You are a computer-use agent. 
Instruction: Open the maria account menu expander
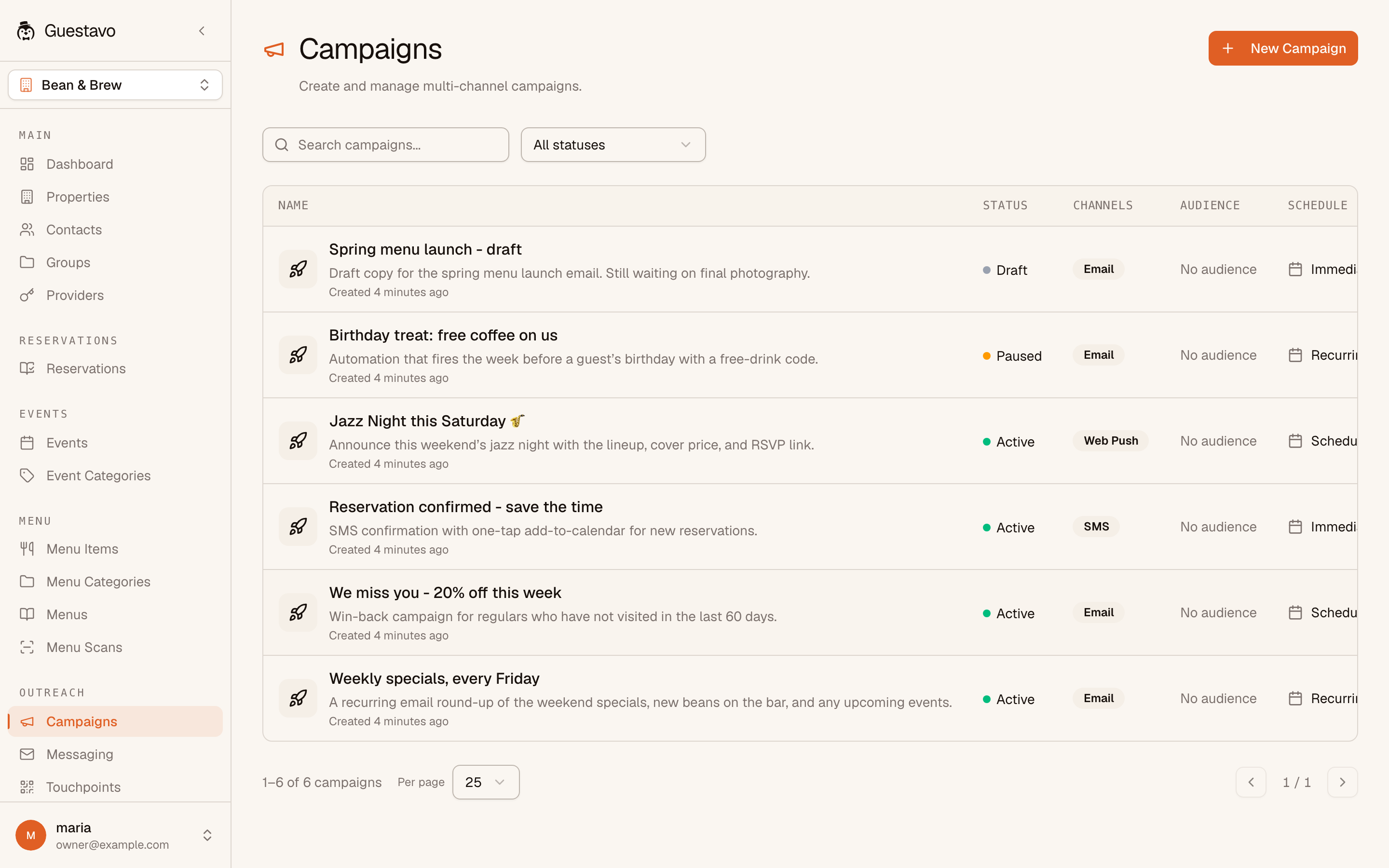[207, 835]
